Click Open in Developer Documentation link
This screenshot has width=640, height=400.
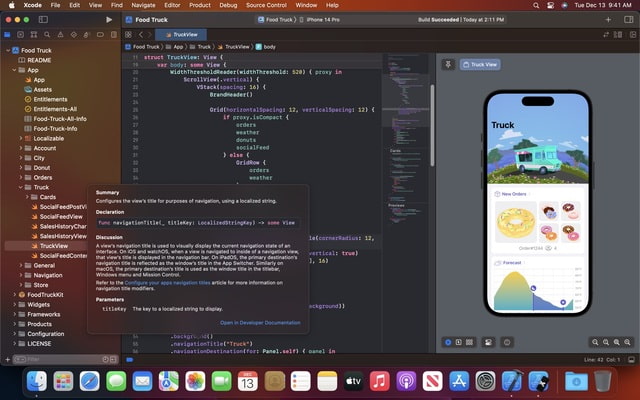click(259, 322)
